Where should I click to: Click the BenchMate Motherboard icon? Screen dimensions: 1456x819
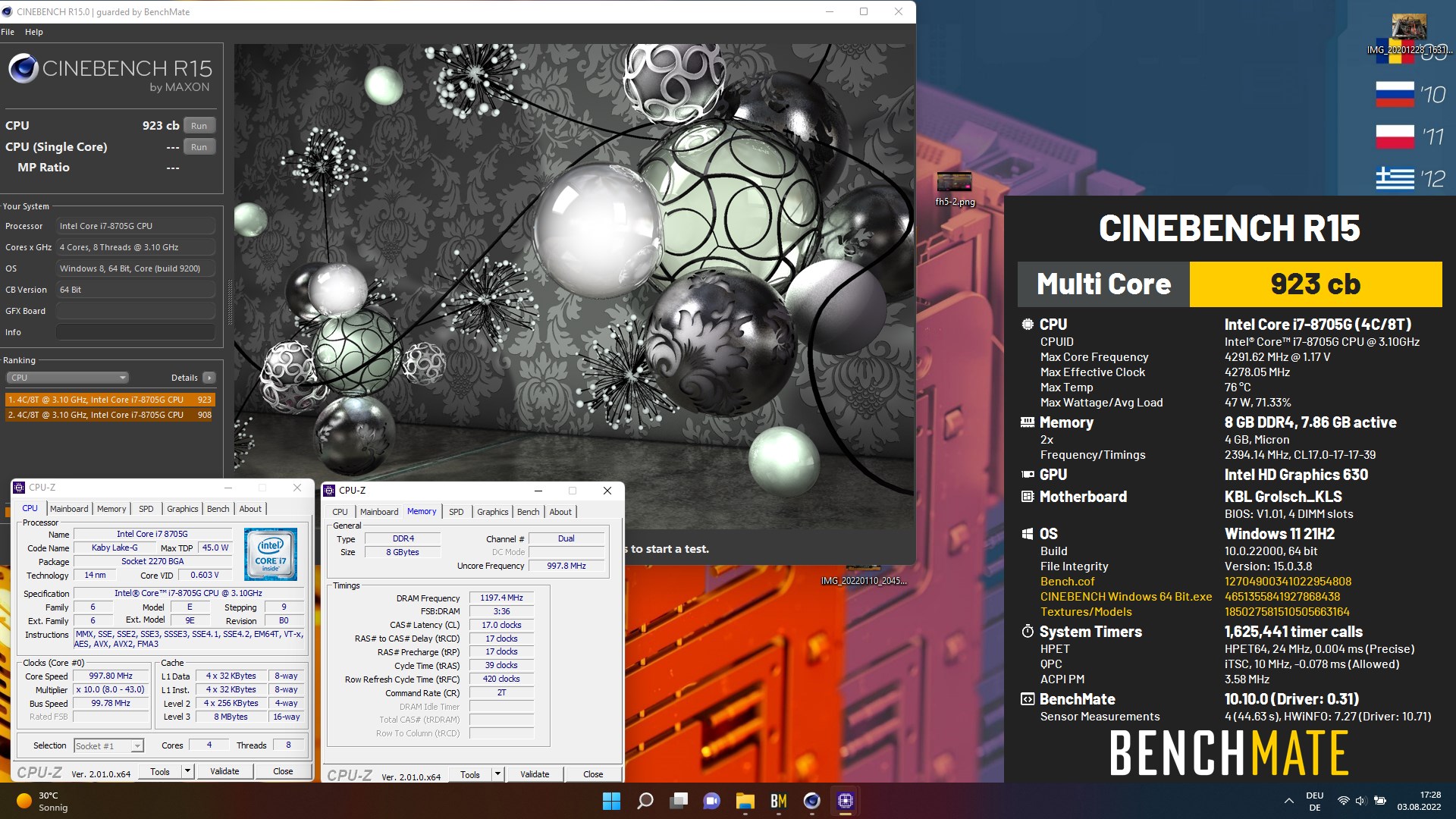click(x=1028, y=497)
